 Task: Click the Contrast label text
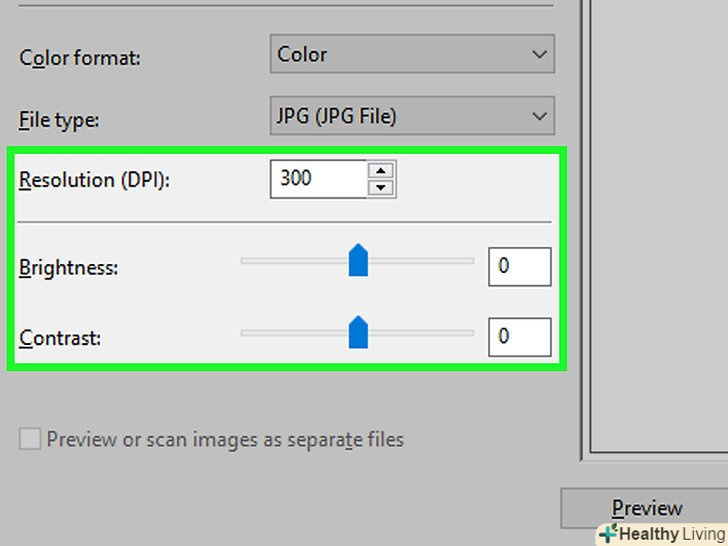[x=60, y=338]
